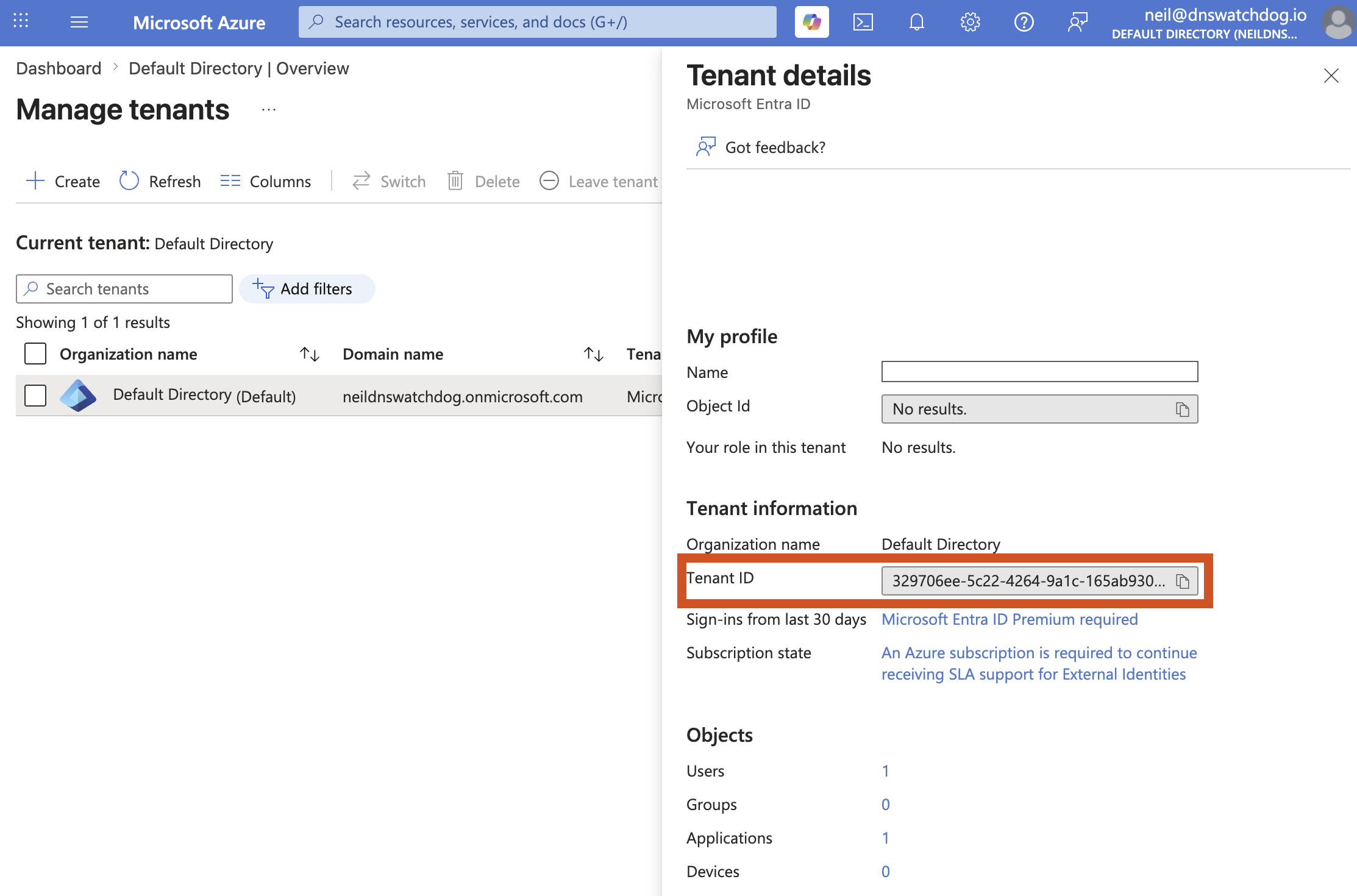
Task: Open Microsoft Entra ID Premium required link
Action: (1010, 619)
